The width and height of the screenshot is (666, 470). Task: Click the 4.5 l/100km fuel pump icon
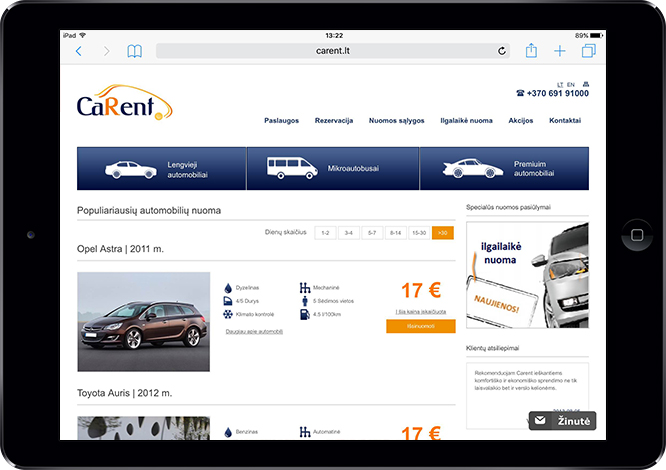pyautogui.click(x=305, y=315)
